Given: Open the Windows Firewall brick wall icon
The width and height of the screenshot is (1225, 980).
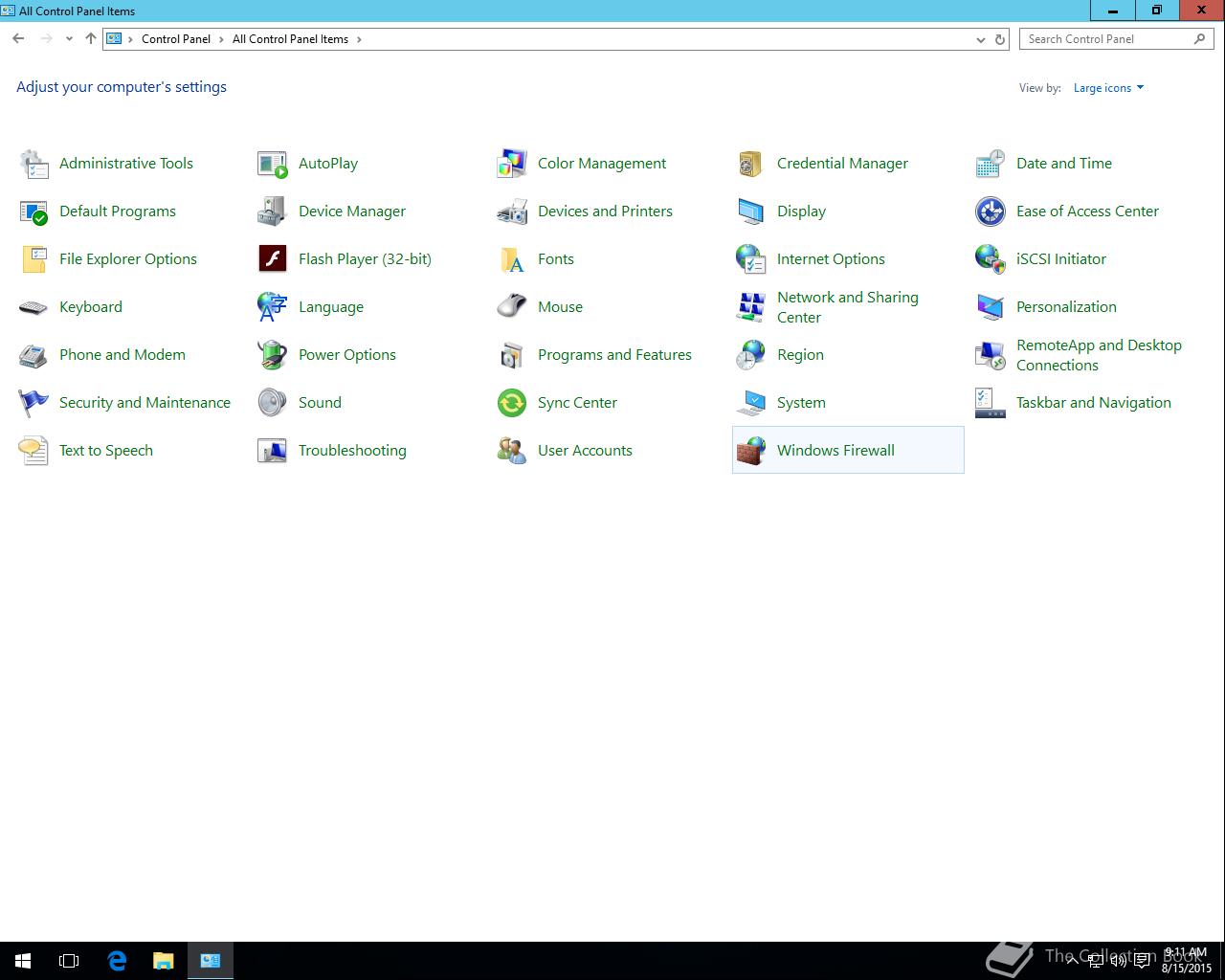Looking at the screenshot, I should pos(751,451).
